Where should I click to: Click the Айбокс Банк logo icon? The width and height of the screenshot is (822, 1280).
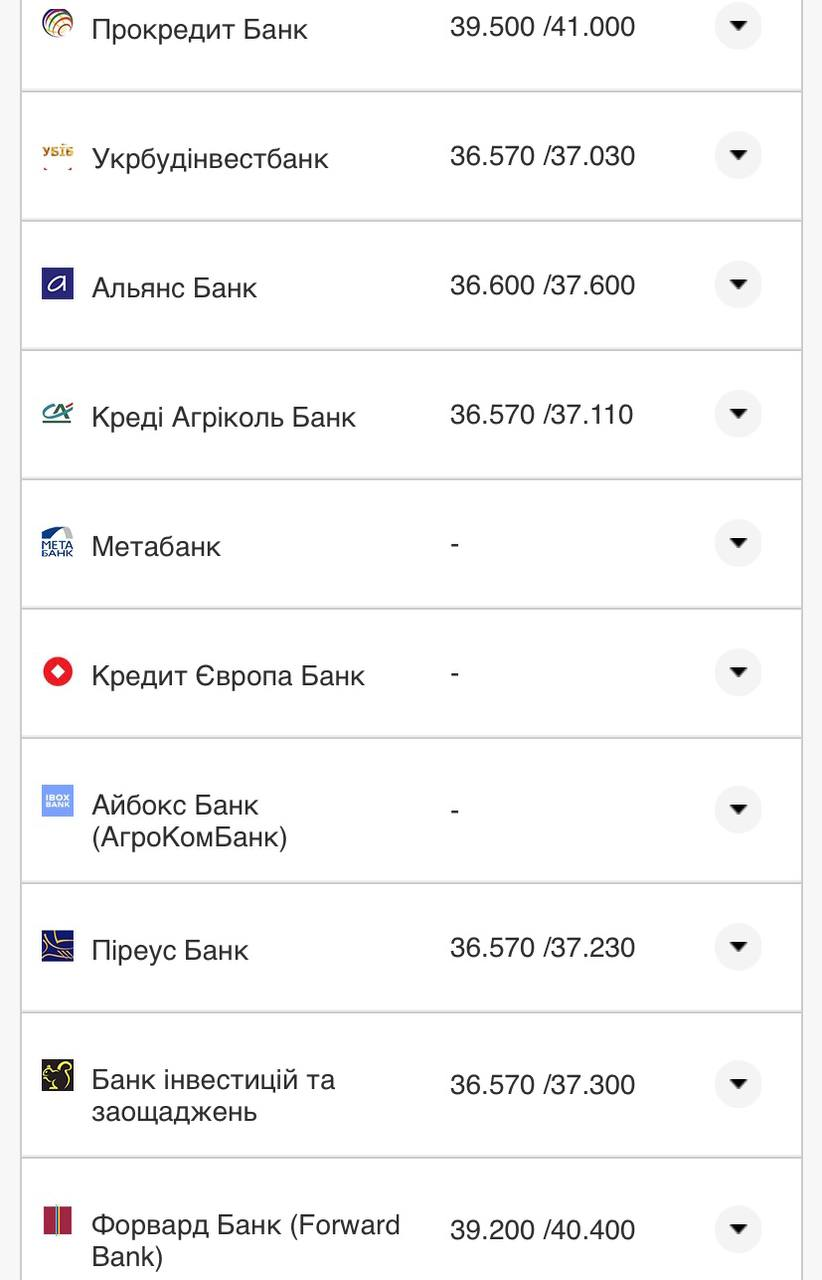57,801
